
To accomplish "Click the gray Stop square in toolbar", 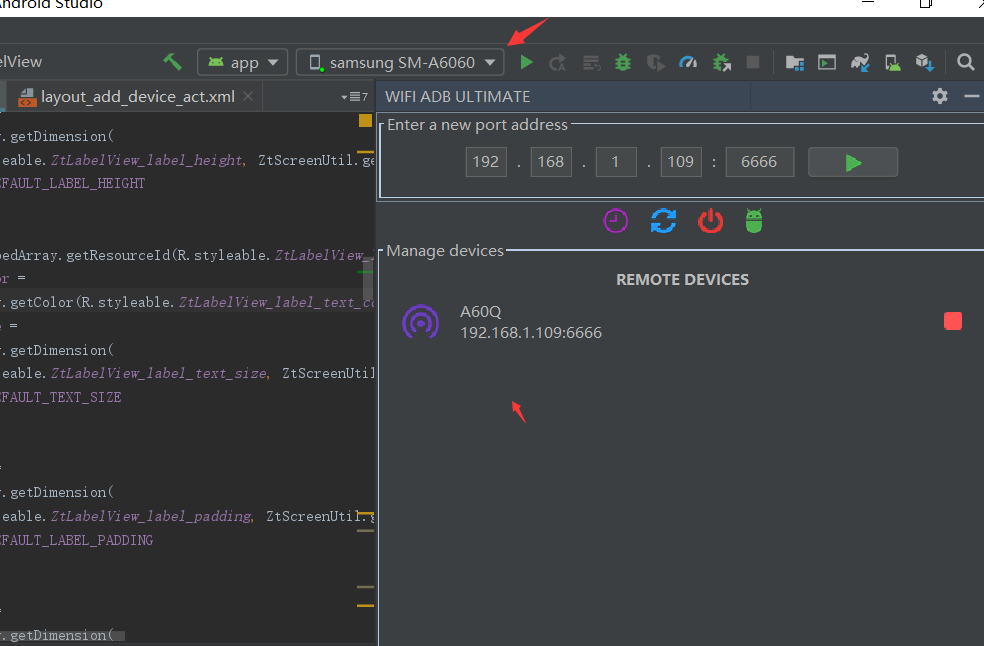I will (753, 62).
